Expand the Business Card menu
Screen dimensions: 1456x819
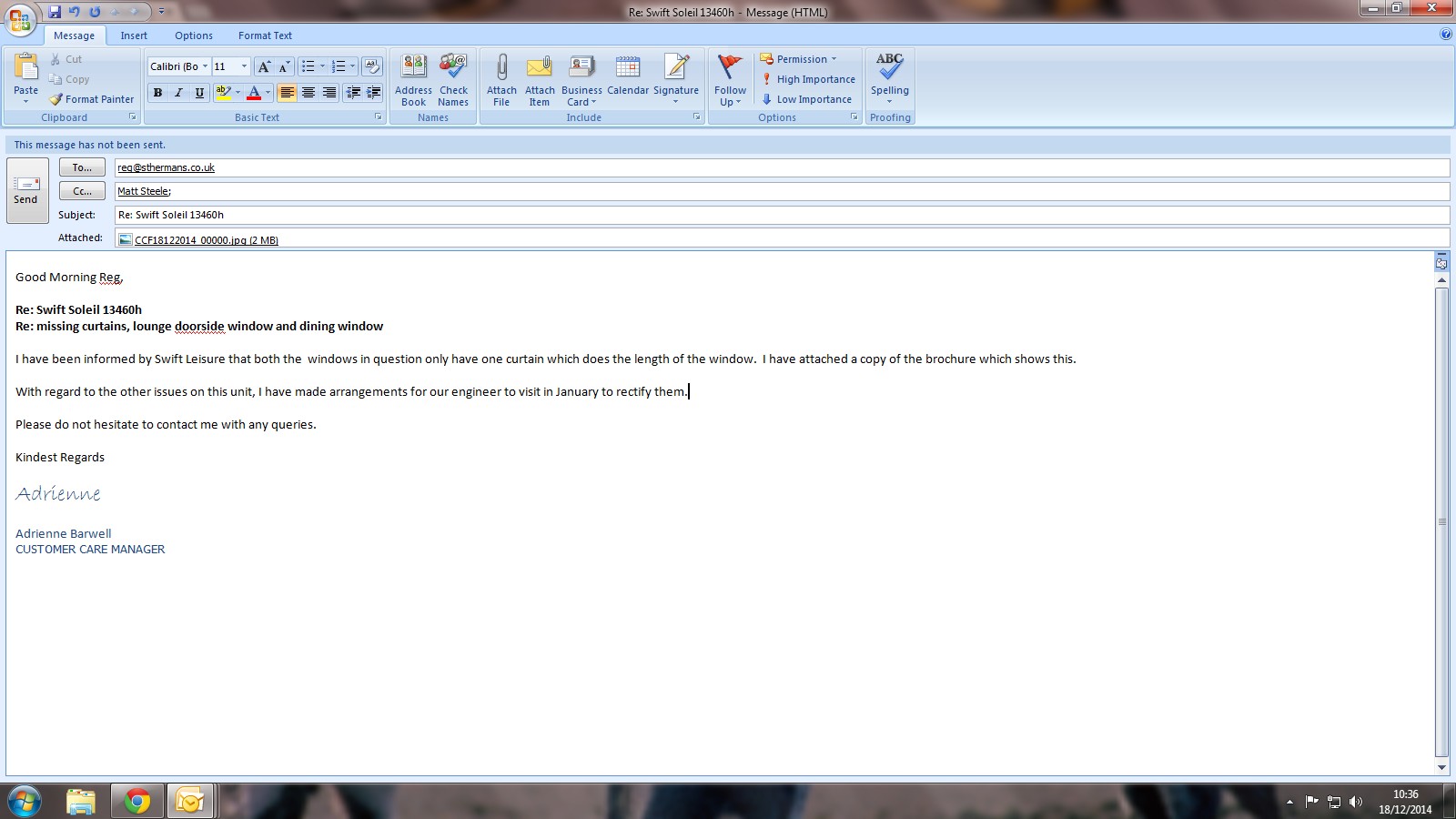coord(581,80)
